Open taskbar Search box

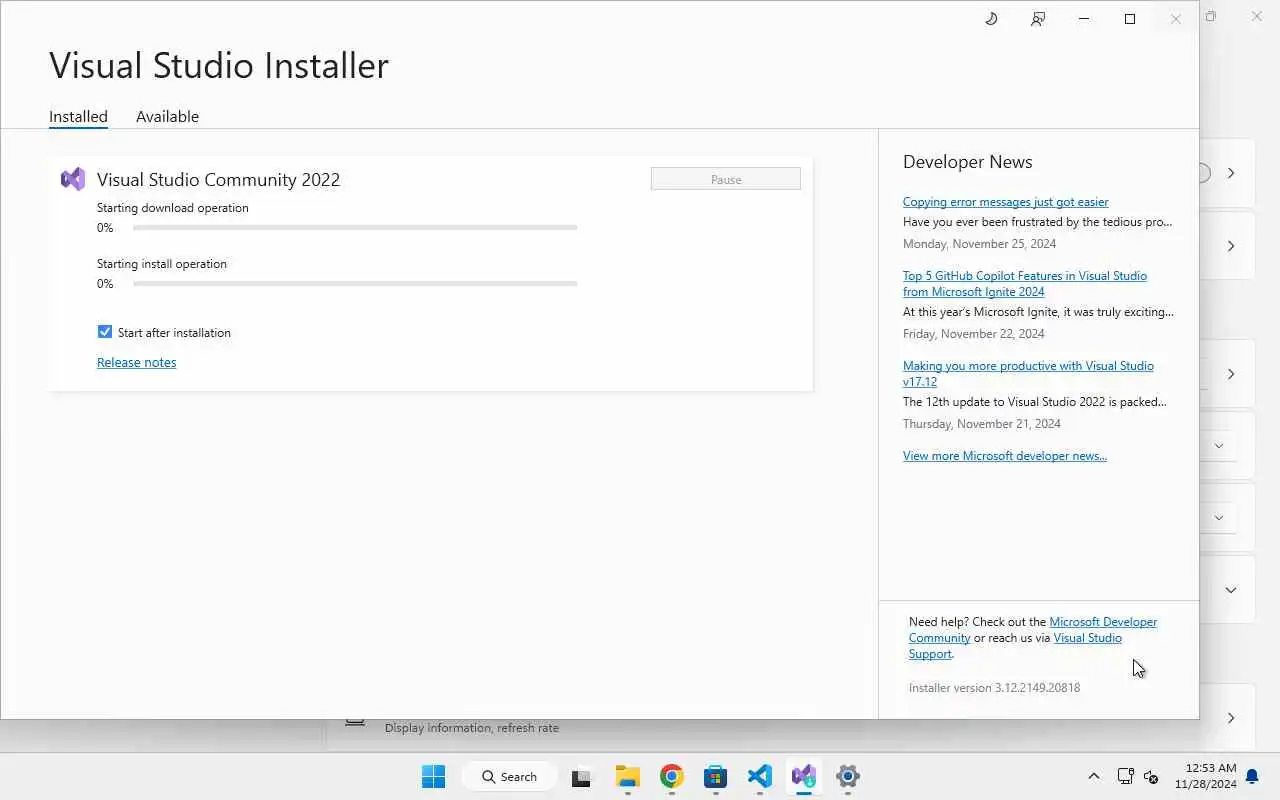point(509,776)
